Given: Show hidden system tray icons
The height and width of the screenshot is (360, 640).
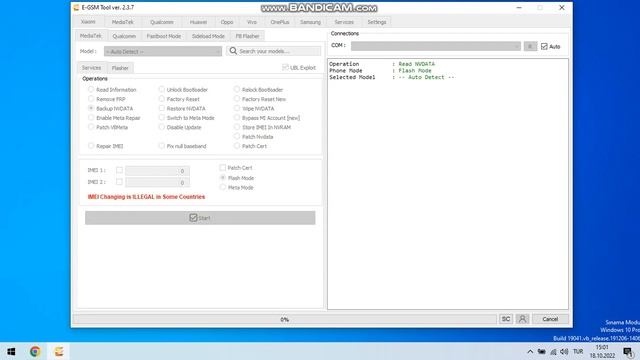Looking at the screenshot, I should (x=530, y=351).
